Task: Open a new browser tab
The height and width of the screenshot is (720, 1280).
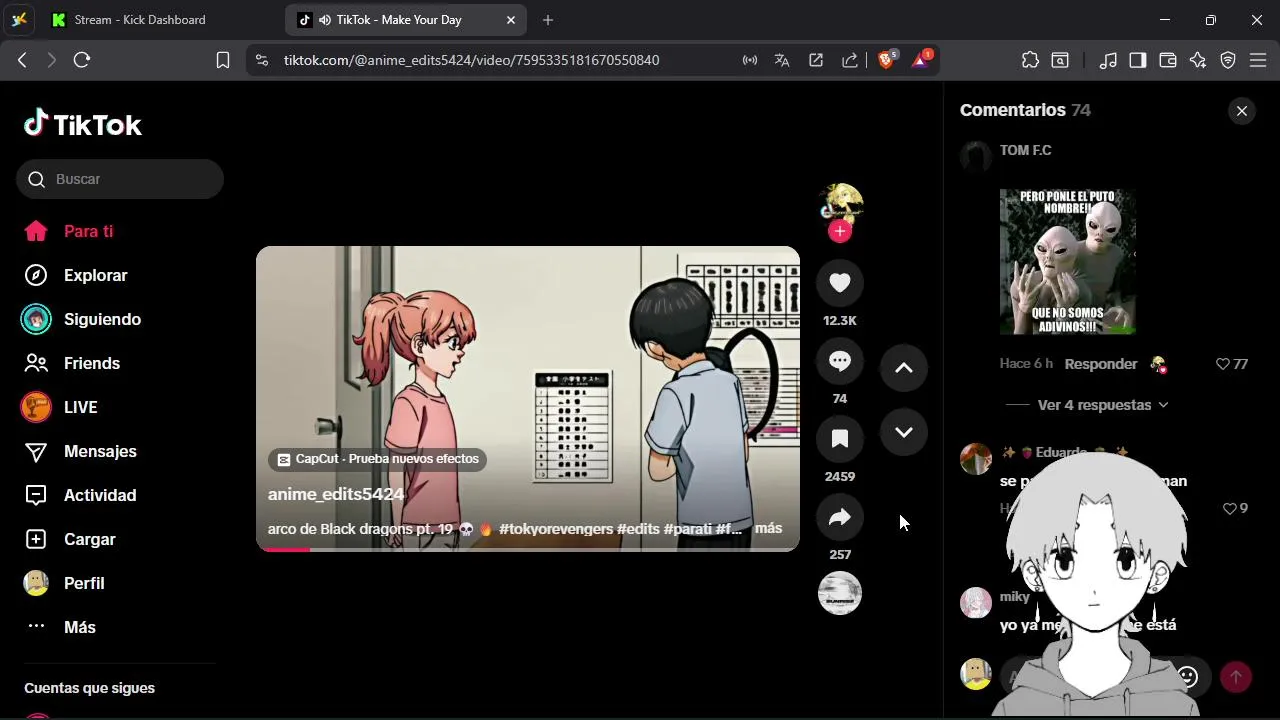Action: click(547, 20)
